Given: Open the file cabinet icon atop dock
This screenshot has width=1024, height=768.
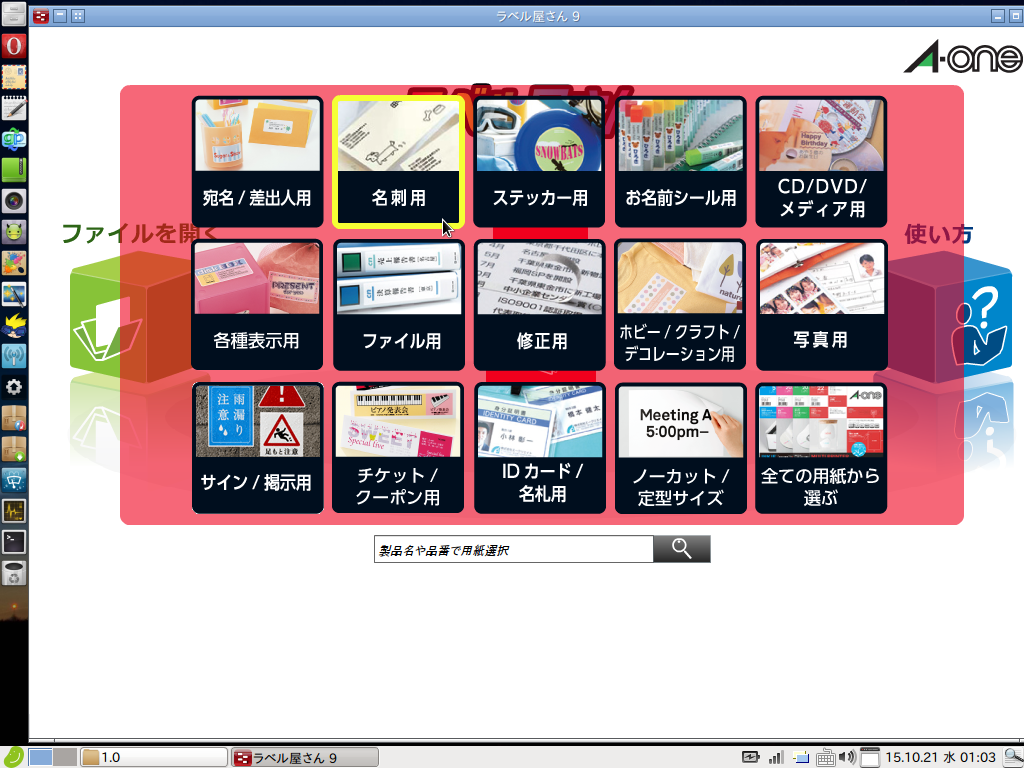Looking at the screenshot, I should 14,14.
